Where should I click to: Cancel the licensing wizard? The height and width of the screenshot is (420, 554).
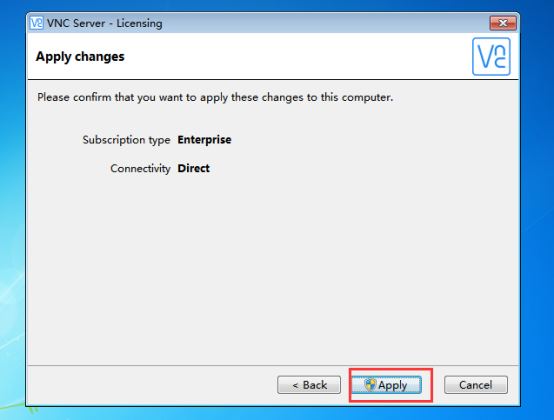pos(476,385)
